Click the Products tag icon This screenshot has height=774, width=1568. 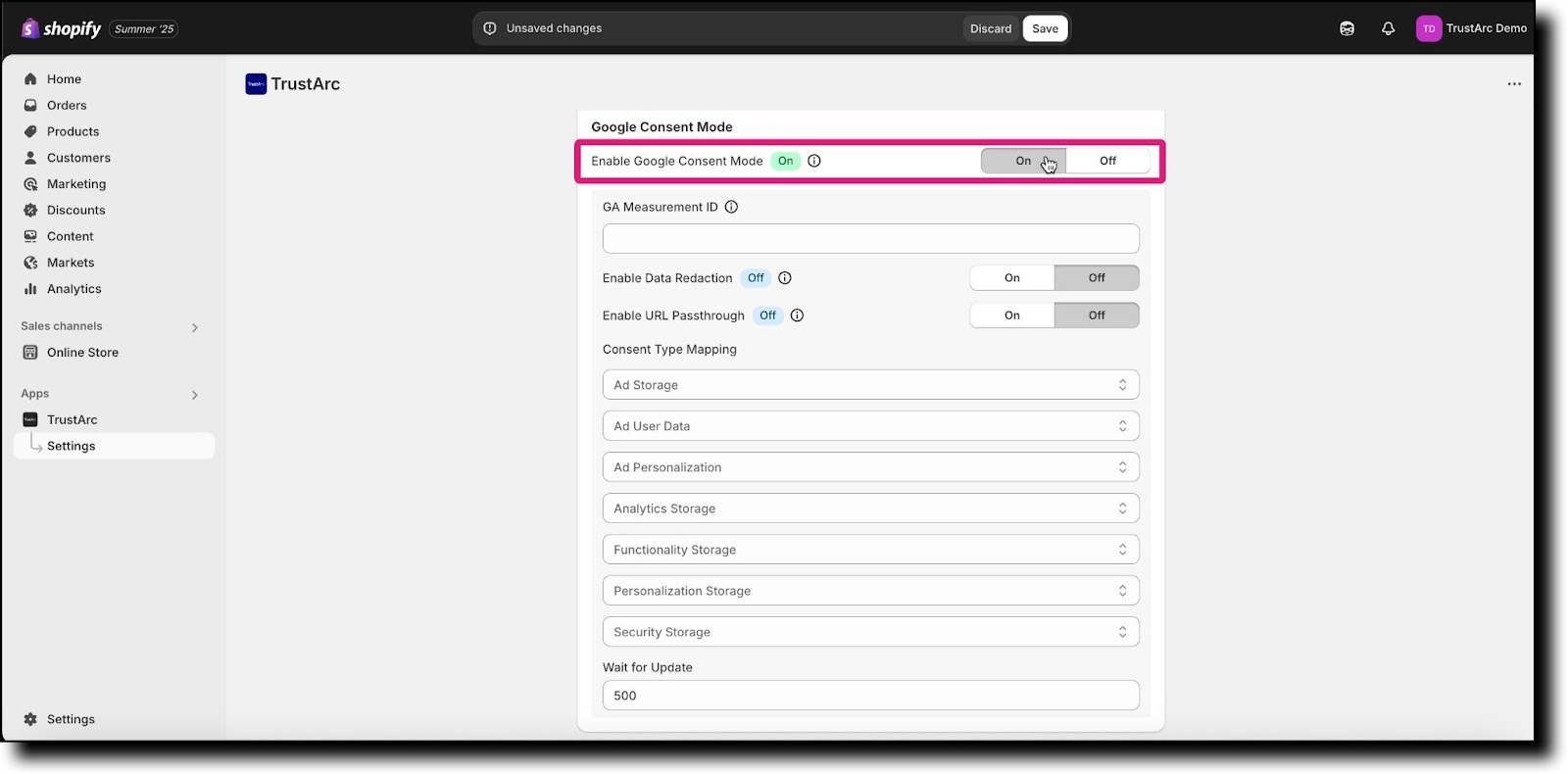(30, 131)
